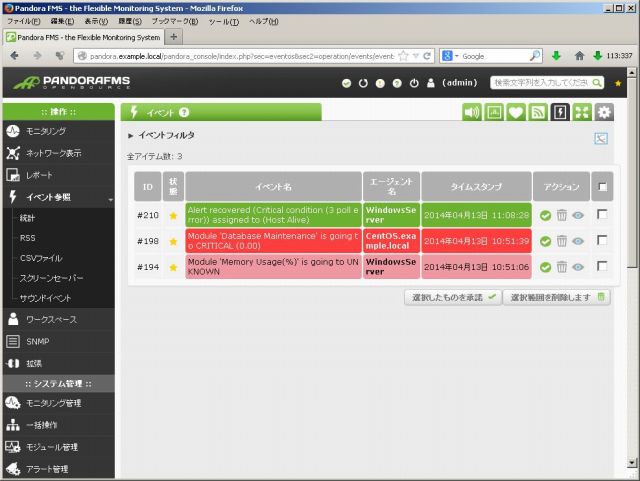Expand the レポート sidebar section
This screenshot has width=640, height=481.
pos(59,175)
